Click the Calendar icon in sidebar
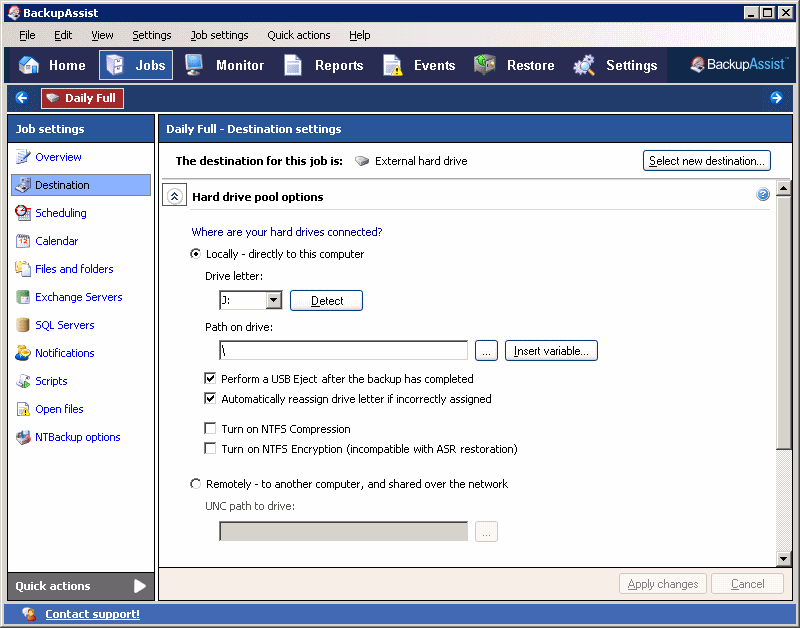This screenshot has height=628, width=800. (x=23, y=241)
